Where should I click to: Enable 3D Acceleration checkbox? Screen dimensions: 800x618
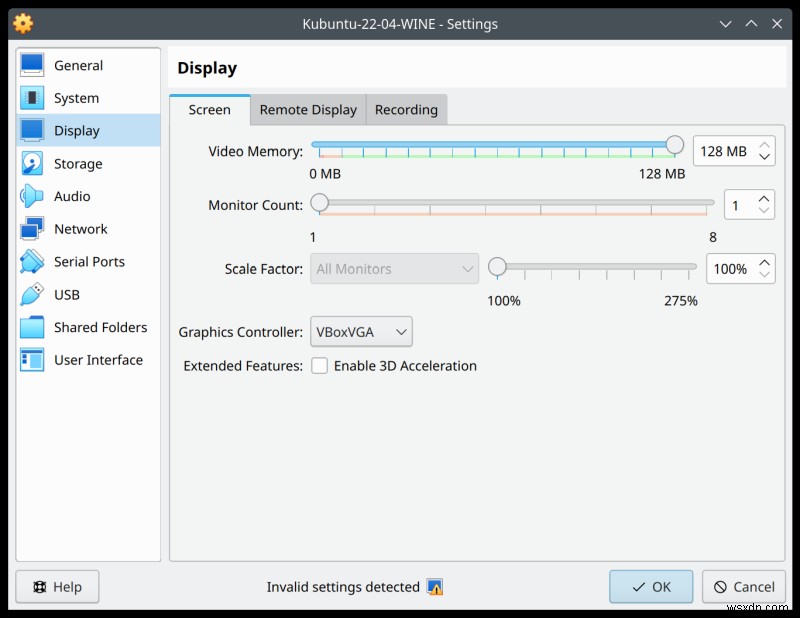click(319, 365)
